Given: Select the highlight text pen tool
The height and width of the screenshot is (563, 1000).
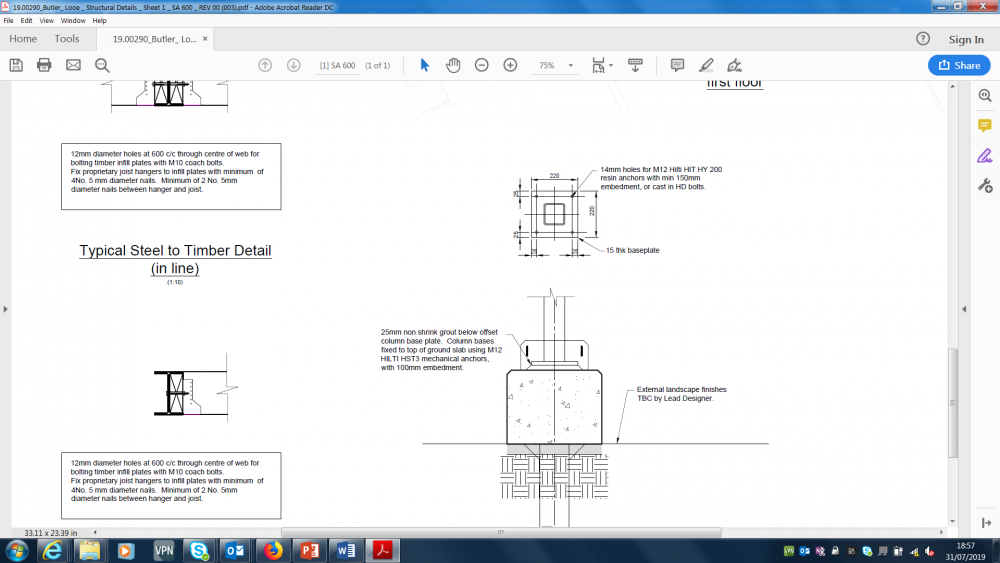Looking at the screenshot, I should 706,65.
